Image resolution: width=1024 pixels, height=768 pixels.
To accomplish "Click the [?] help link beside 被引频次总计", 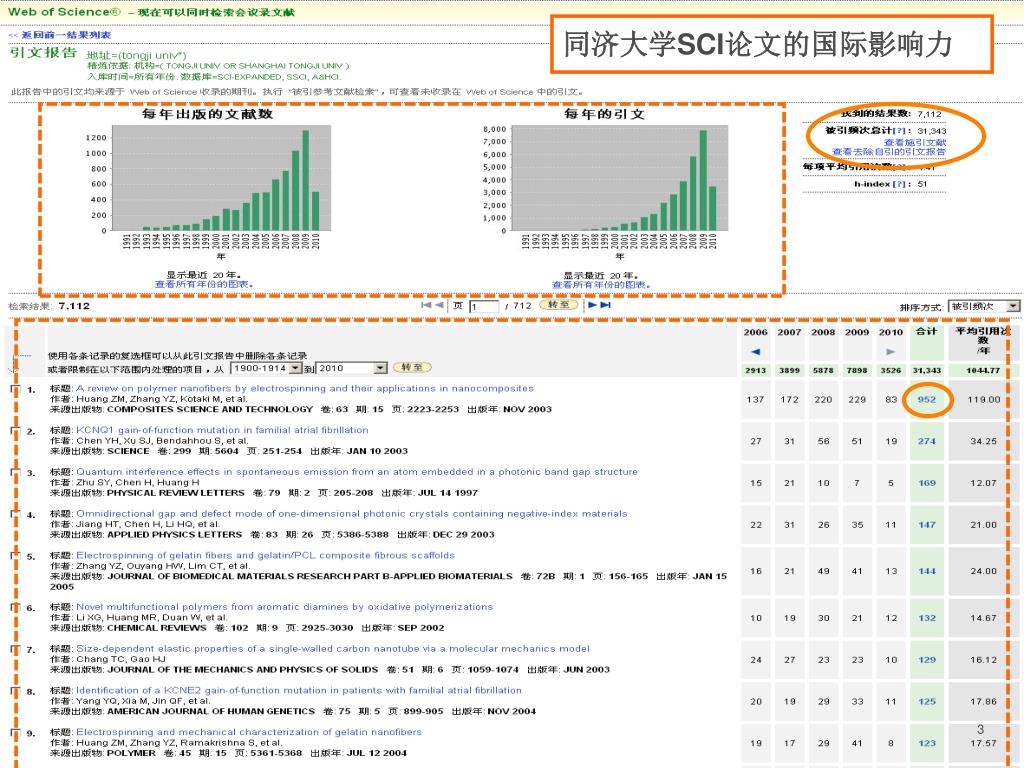I will [x=901, y=131].
